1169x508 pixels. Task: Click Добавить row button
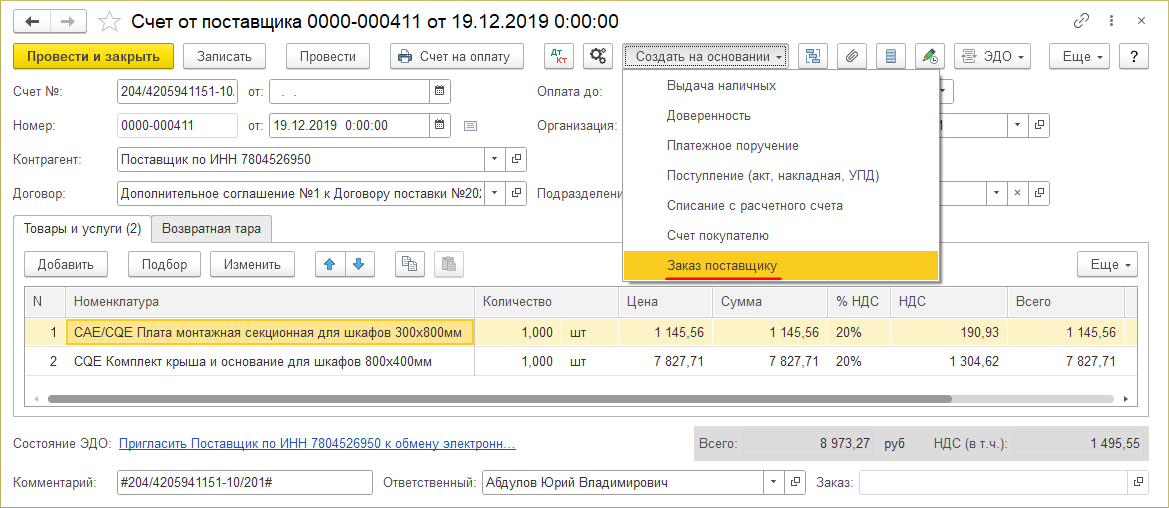click(x=66, y=263)
